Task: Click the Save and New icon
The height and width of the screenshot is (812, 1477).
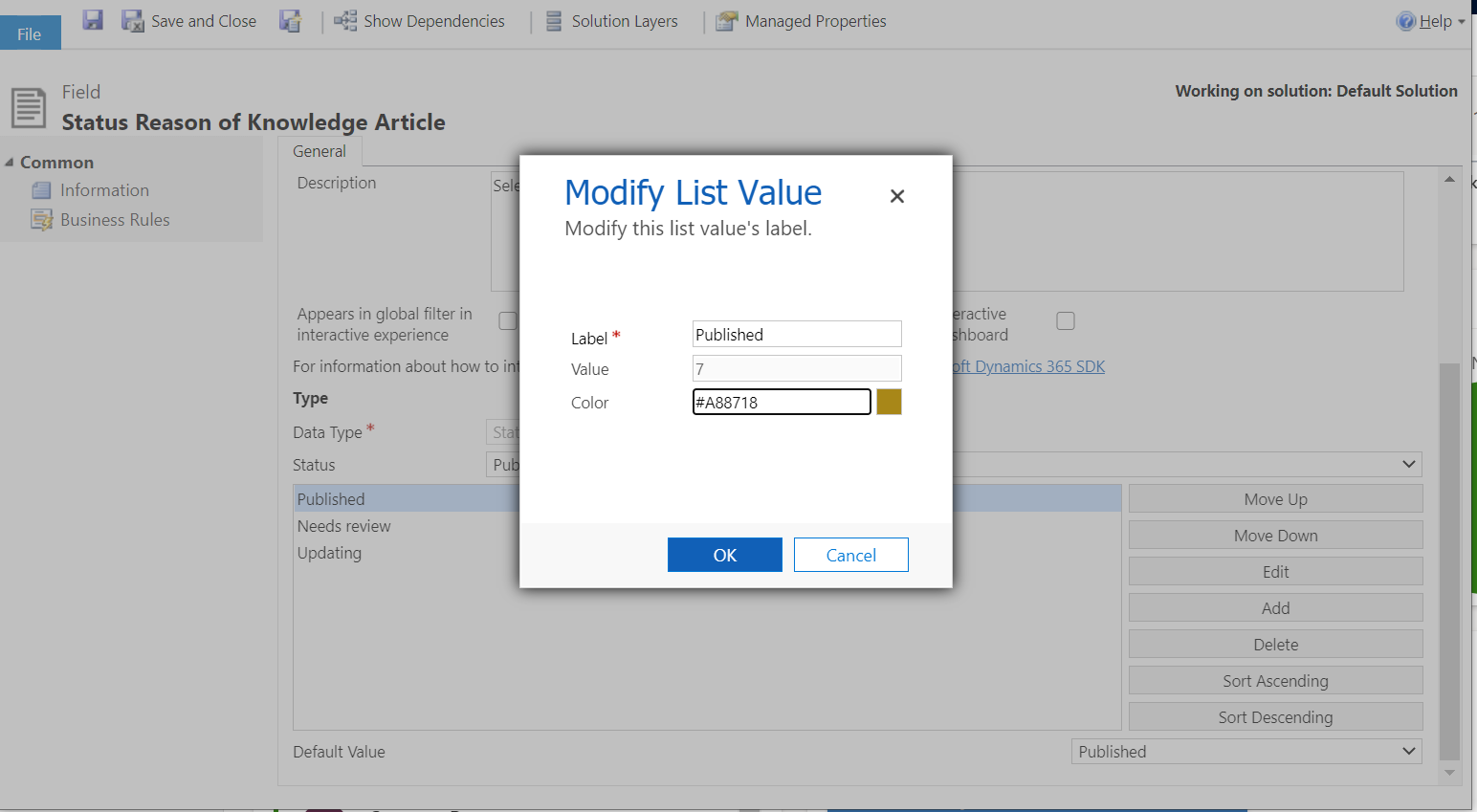Action: [x=291, y=20]
